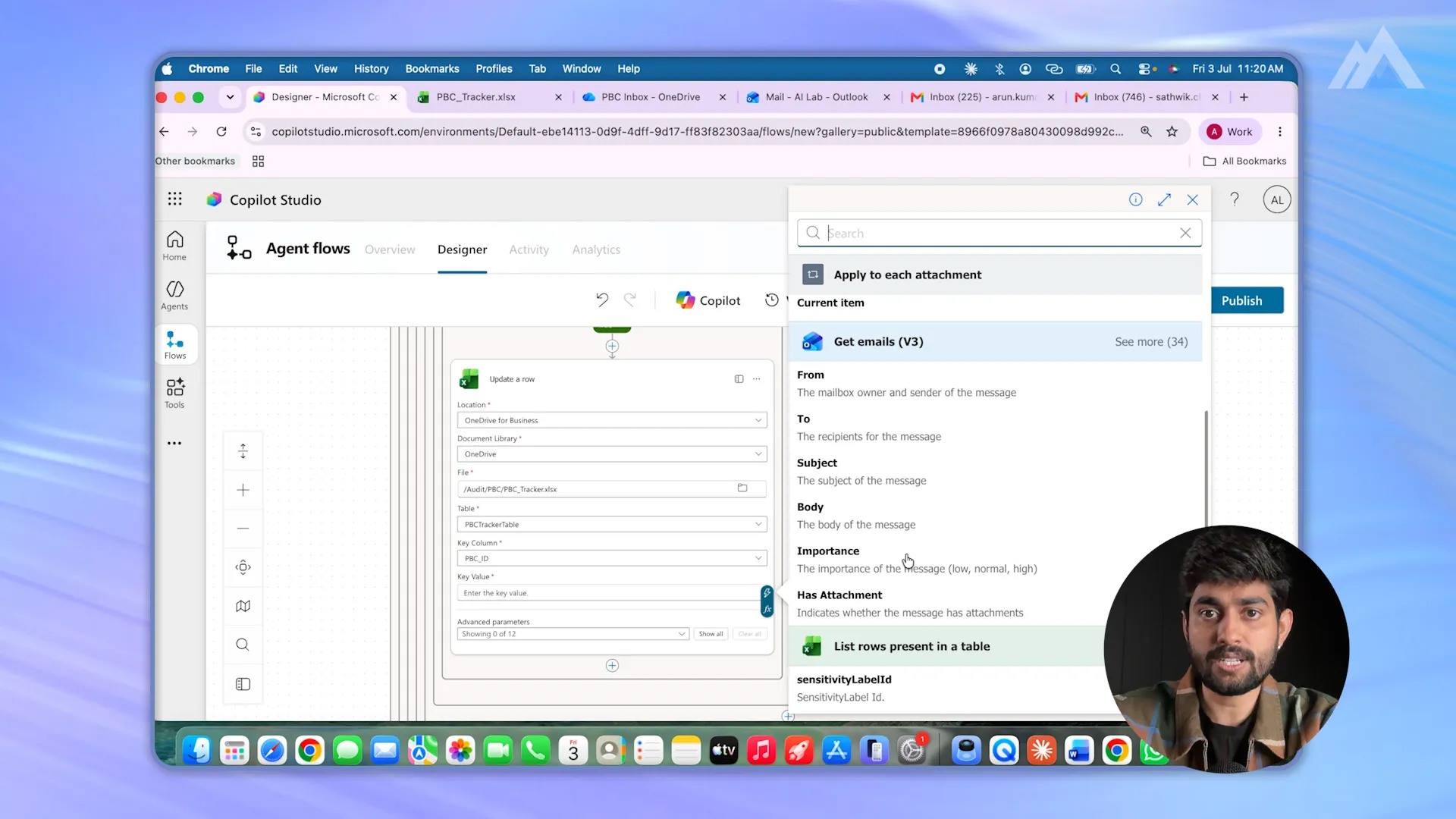Open Agents in the left sidebar
The height and width of the screenshot is (819, 1456).
174,295
